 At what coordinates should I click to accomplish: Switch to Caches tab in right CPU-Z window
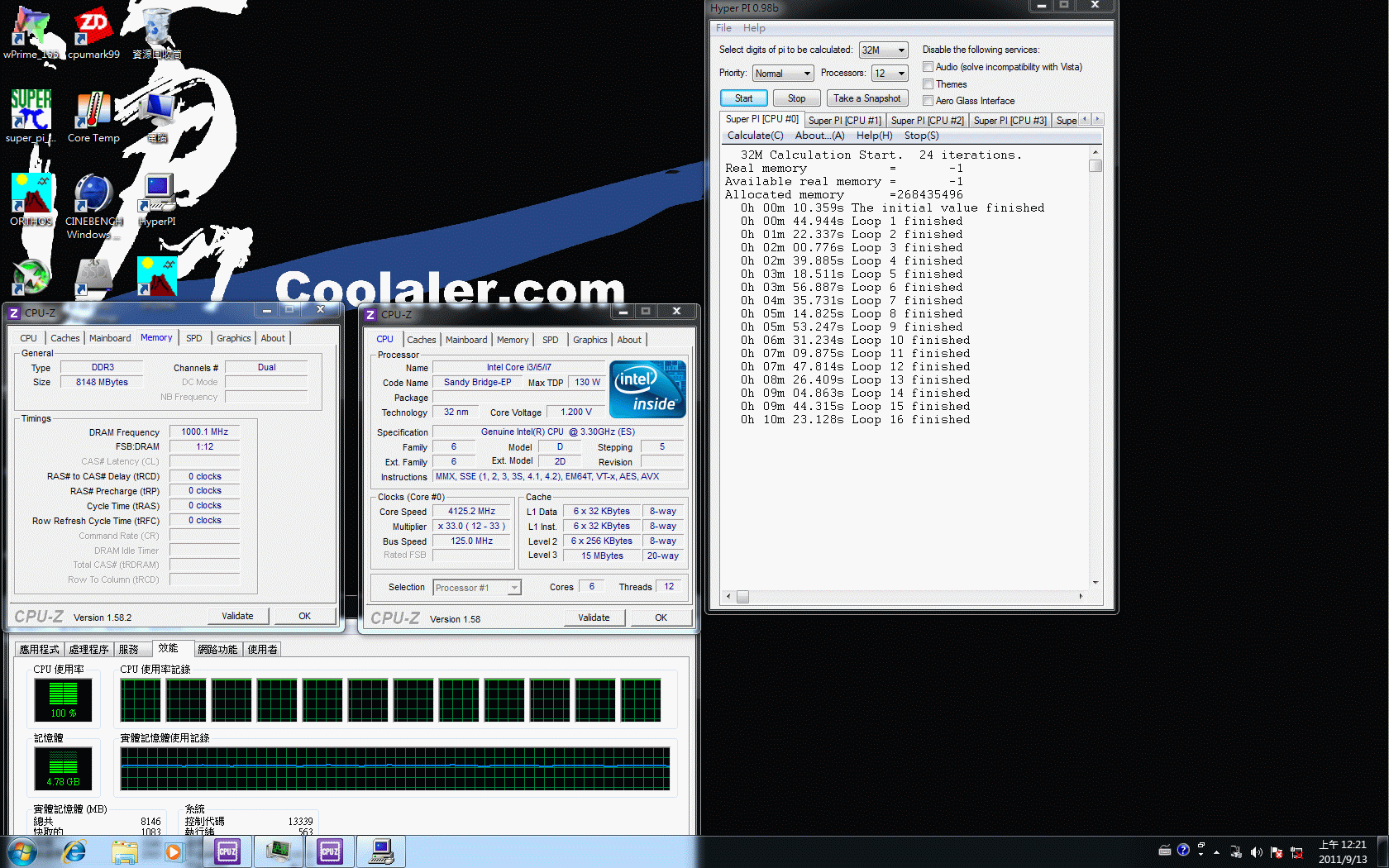click(421, 340)
